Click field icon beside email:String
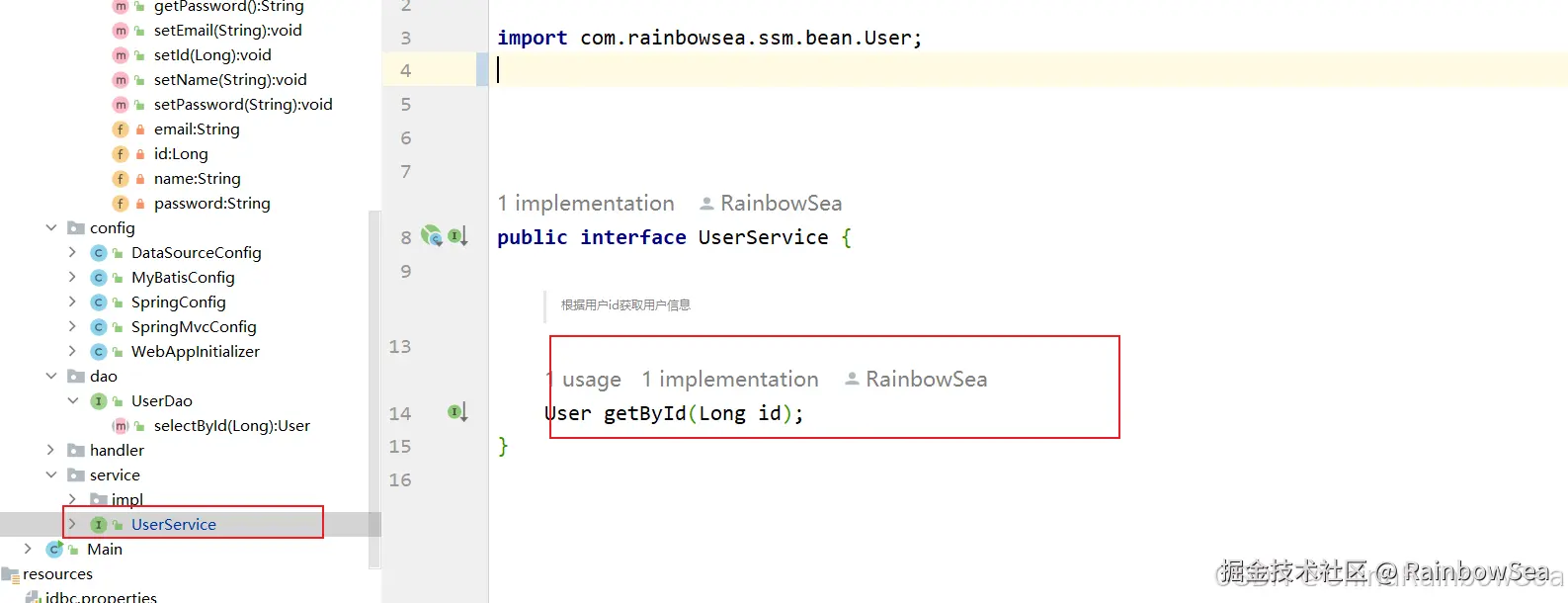This screenshot has width=1568, height=603. pyautogui.click(x=121, y=129)
